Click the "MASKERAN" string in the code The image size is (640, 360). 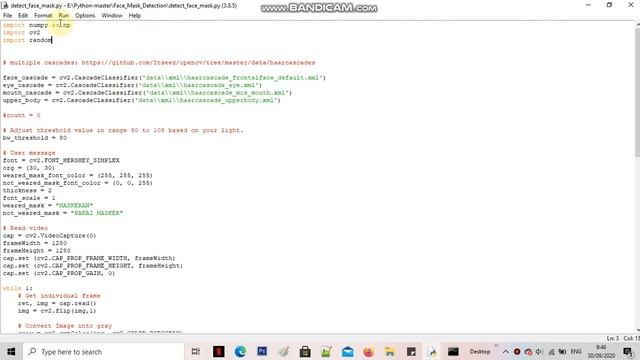74,205
